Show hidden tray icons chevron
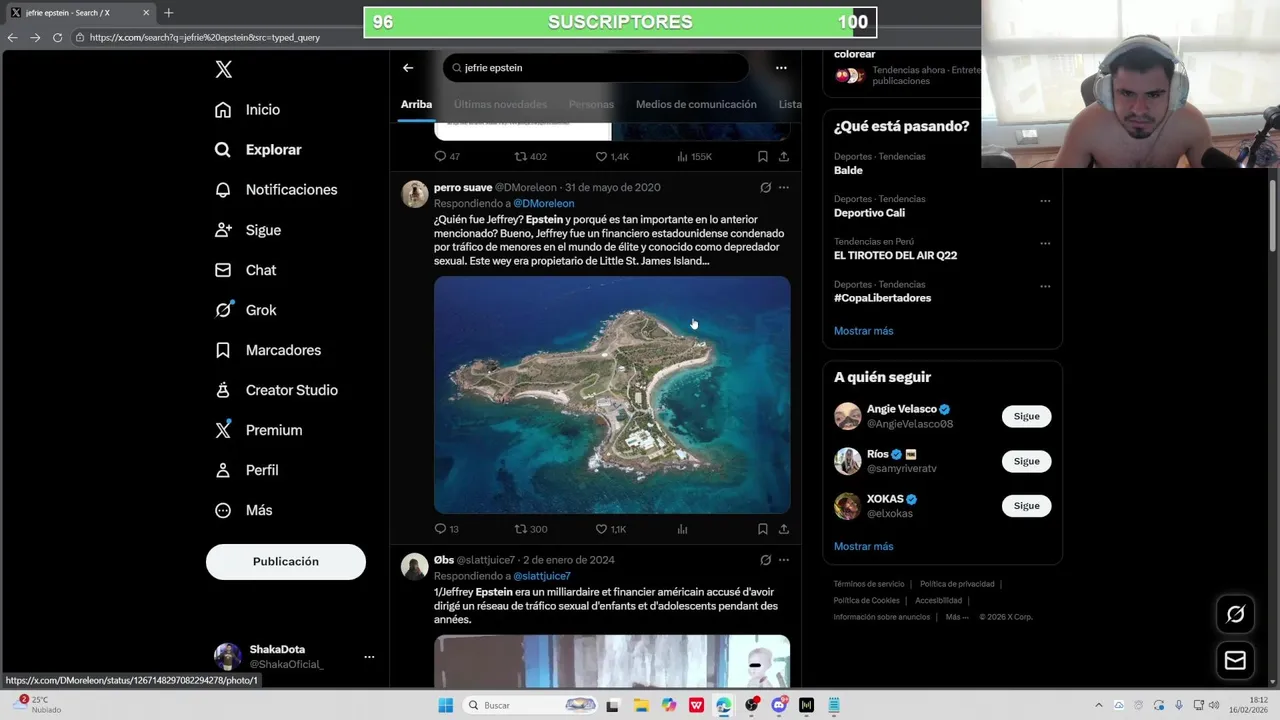This screenshot has height=720, width=1280. tap(1098, 705)
